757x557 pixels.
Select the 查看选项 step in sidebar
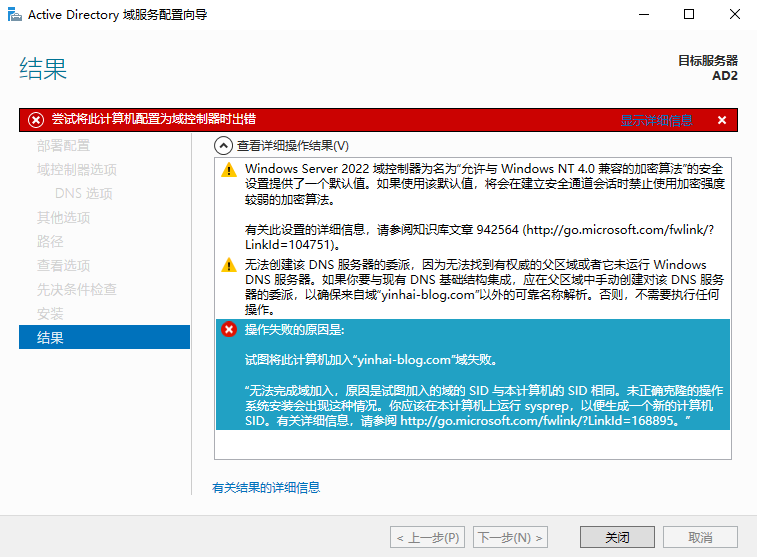pos(63,265)
